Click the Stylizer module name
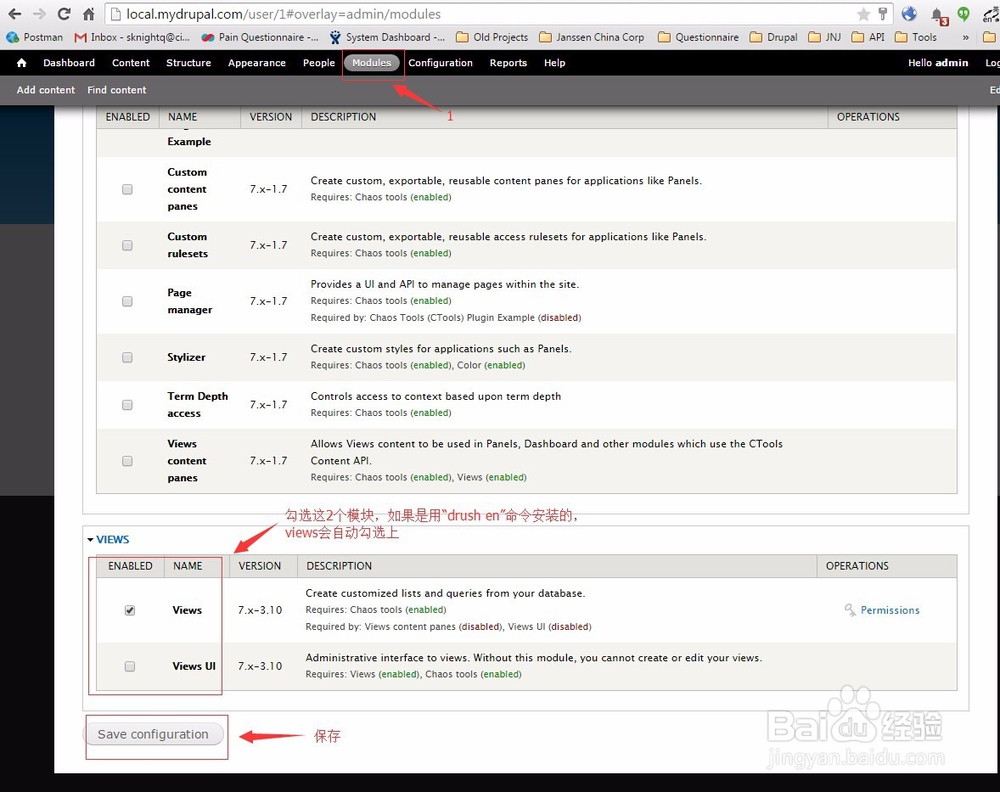 click(186, 357)
